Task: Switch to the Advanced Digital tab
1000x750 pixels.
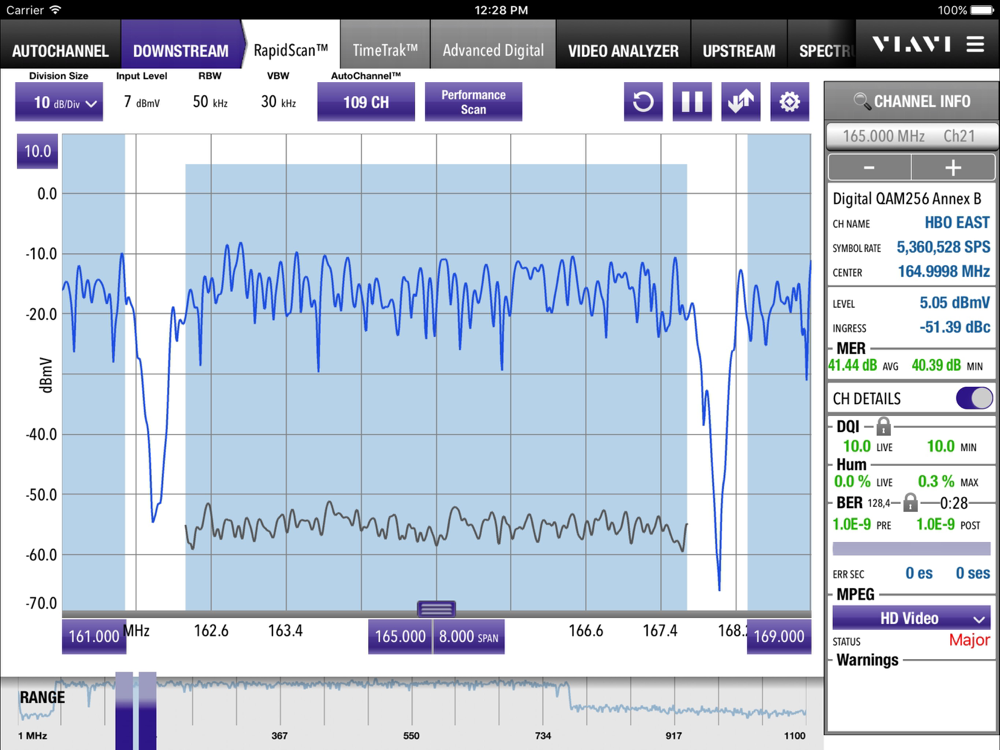Action: [493, 50]
